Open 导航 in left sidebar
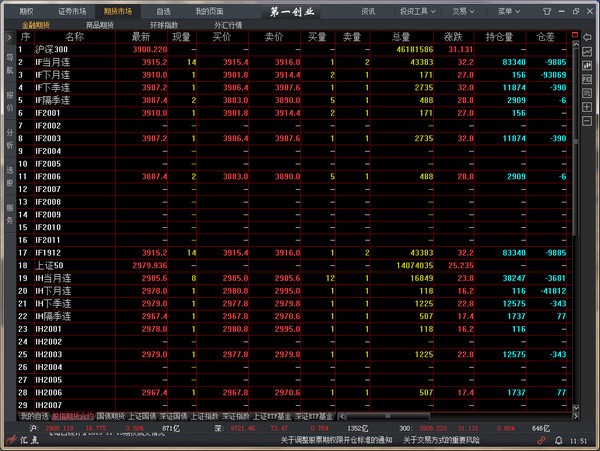 pos(10,63)
